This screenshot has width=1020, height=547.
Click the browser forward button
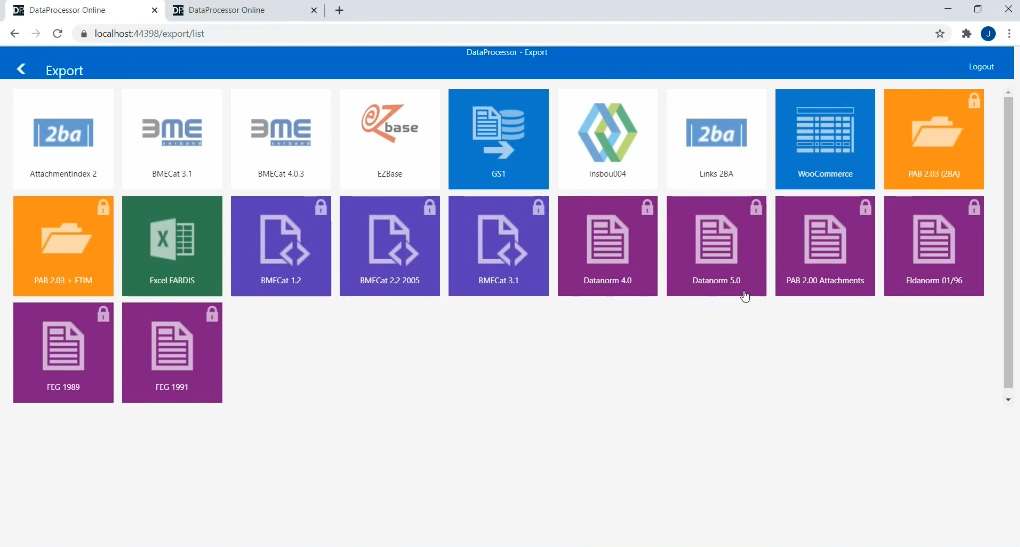pyautogui.click(x=36, y=33)
